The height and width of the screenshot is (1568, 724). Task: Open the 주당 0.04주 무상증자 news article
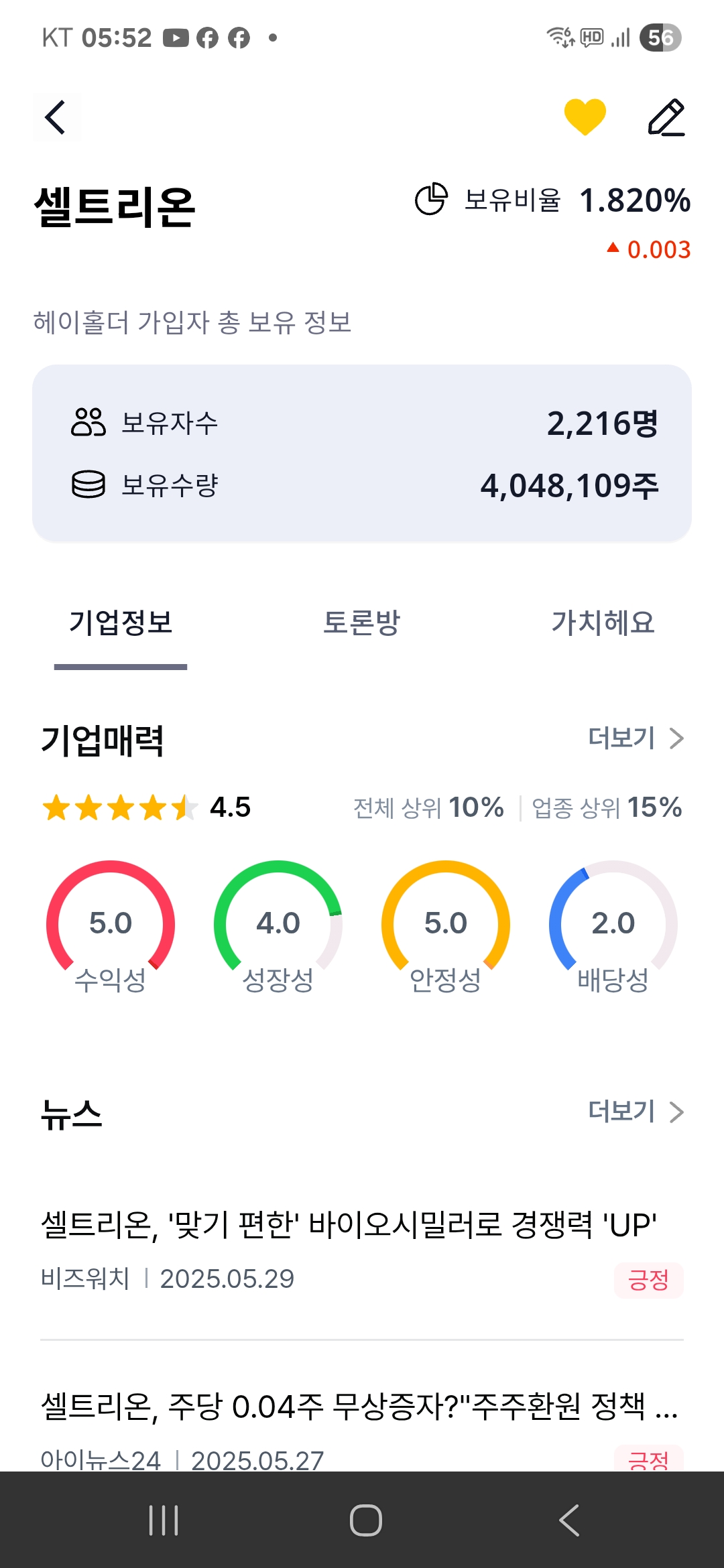pyautogui.click(x=359, y=1406)
